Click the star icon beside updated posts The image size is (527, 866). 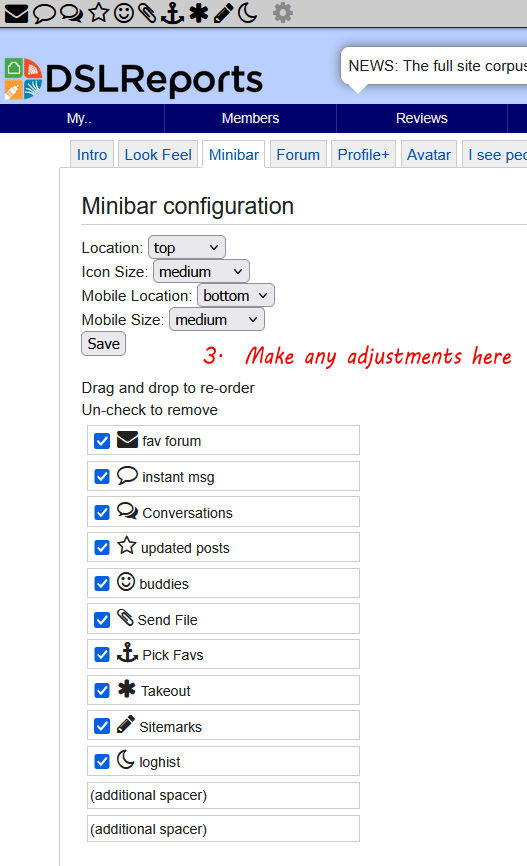[127, 546]
